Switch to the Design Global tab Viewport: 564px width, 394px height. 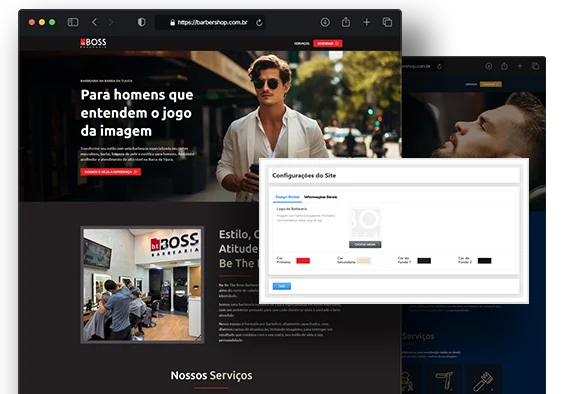(x=287, y=197)
